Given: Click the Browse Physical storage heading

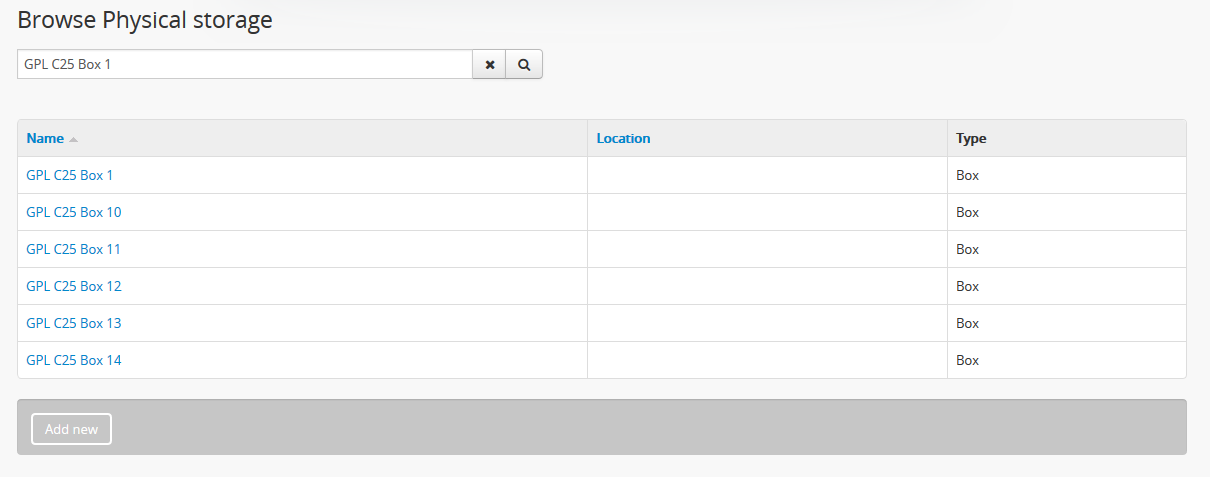Looking at the screenshot, I should click(x=145, y=20).
